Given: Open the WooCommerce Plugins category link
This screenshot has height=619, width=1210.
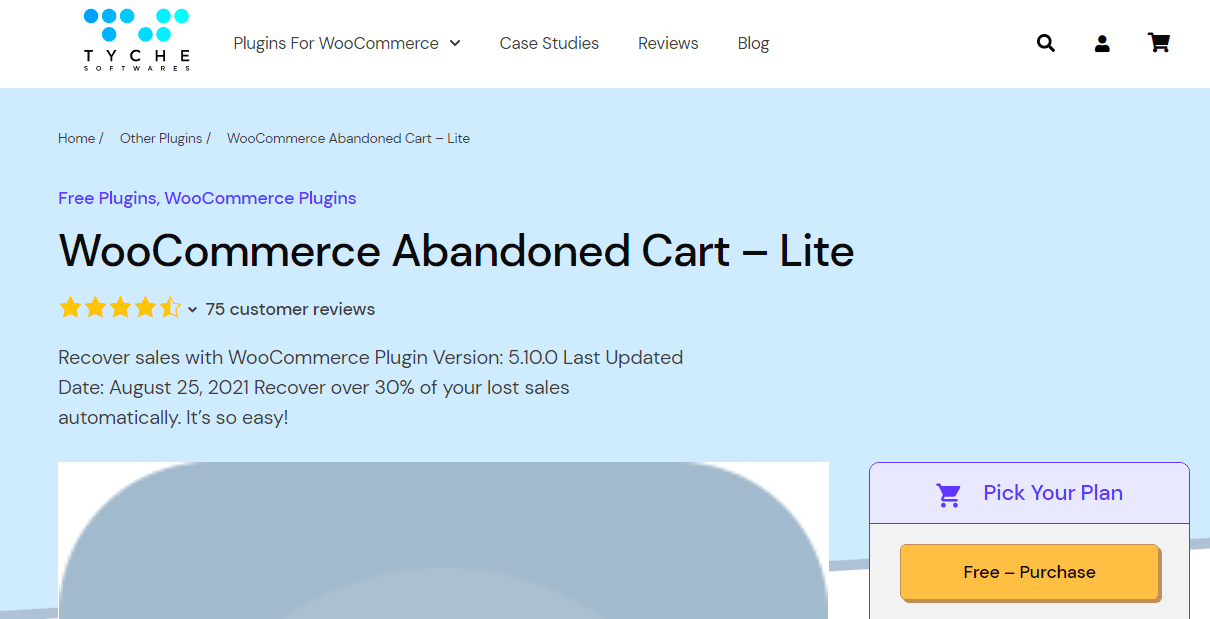Looking at the screenshot, I should (x=260, y=198).
